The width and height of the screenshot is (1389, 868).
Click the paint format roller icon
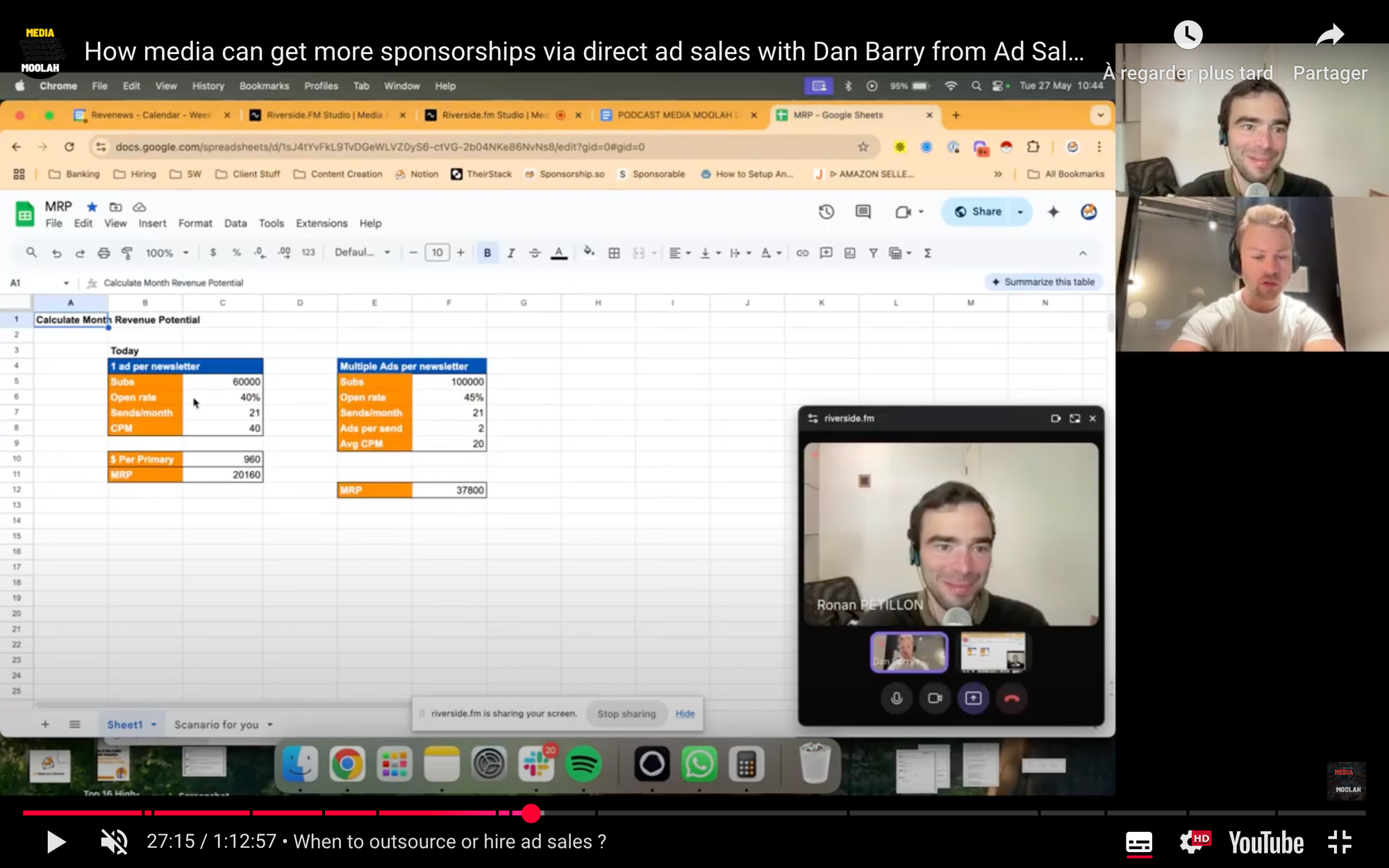pos(127,253)
